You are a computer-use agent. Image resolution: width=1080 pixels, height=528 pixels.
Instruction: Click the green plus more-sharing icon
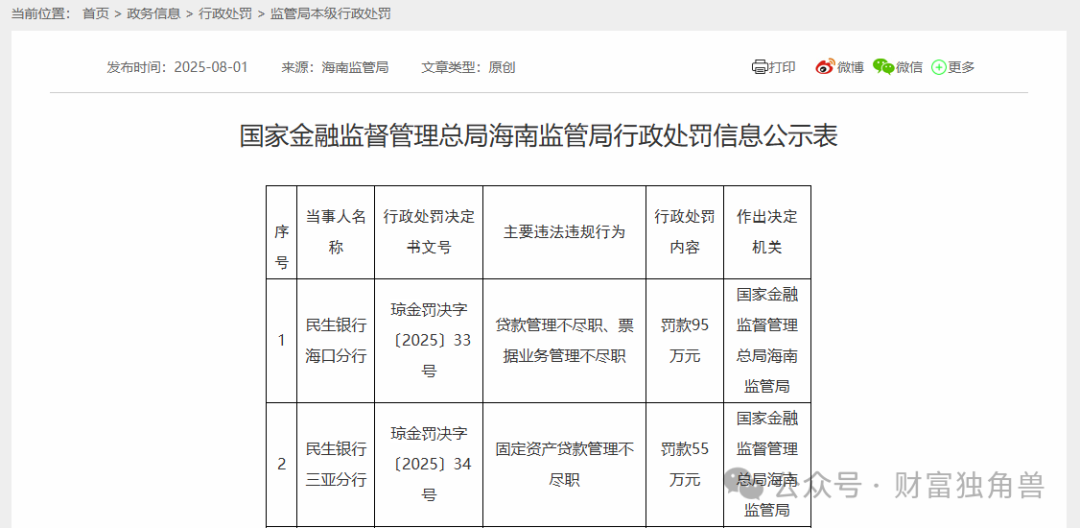tap(939, 67)
